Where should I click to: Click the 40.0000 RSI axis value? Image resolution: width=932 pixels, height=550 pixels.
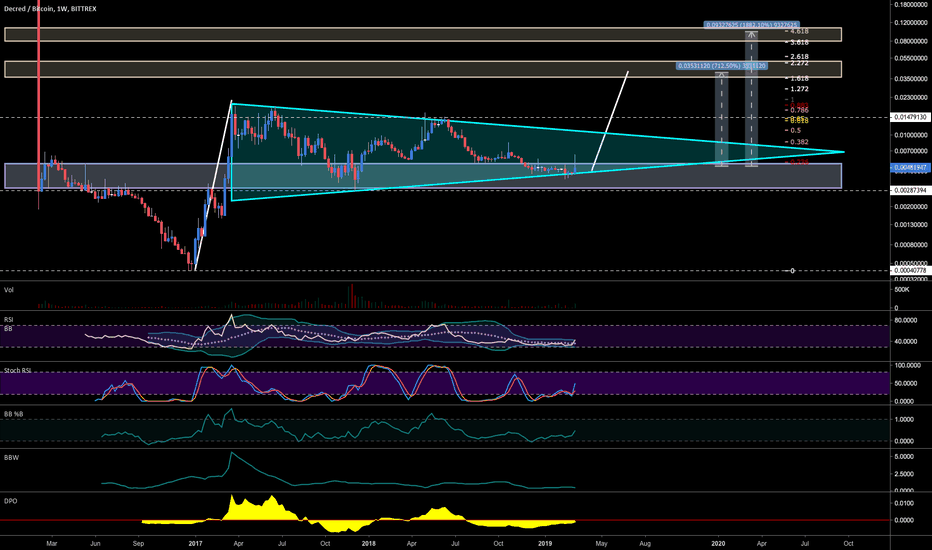click(x=905, y=342)
